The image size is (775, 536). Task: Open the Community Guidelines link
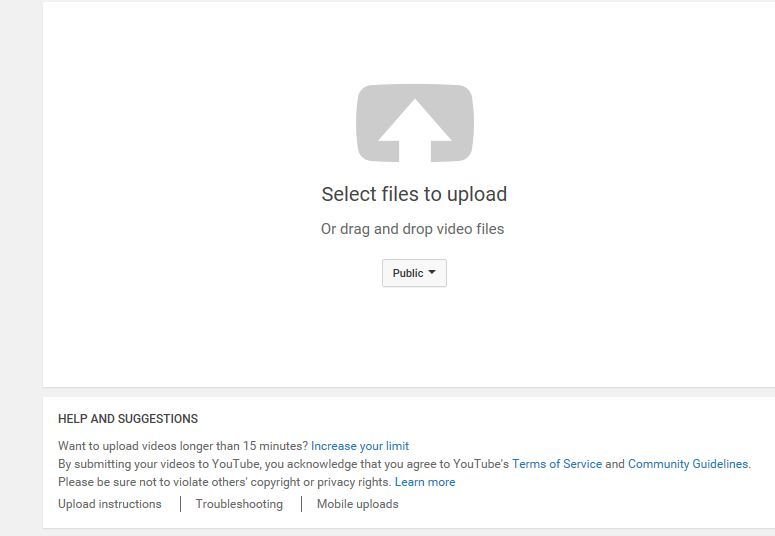[x=688, y=464]
